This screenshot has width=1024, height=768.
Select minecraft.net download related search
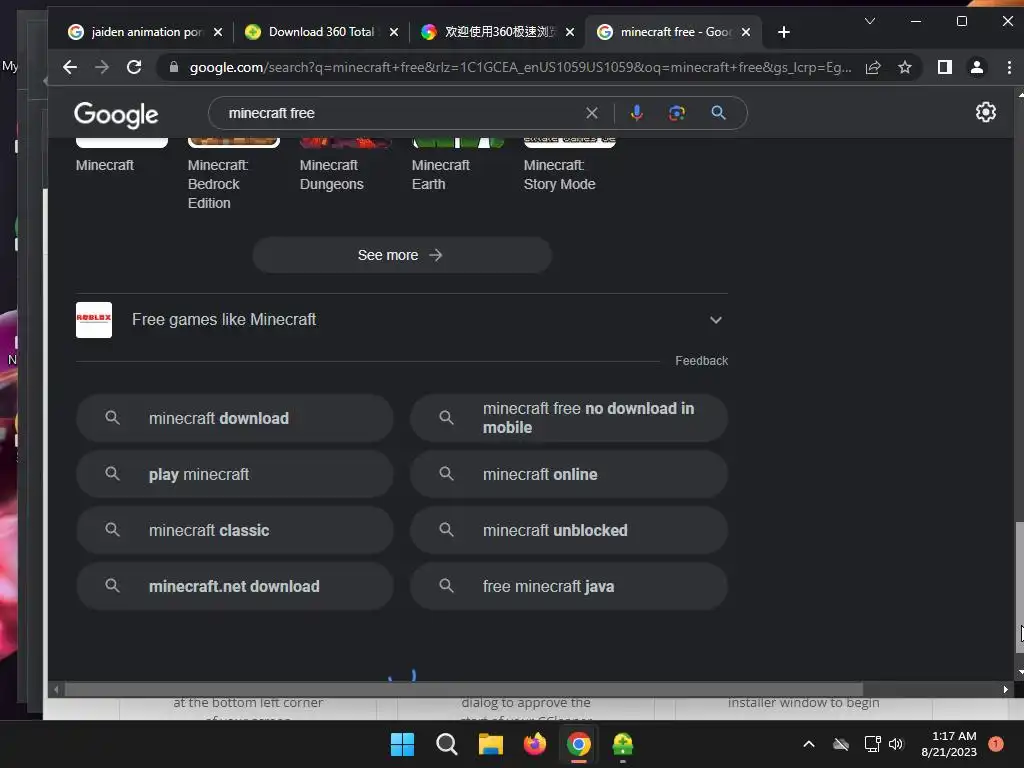[x=234, y=586]
